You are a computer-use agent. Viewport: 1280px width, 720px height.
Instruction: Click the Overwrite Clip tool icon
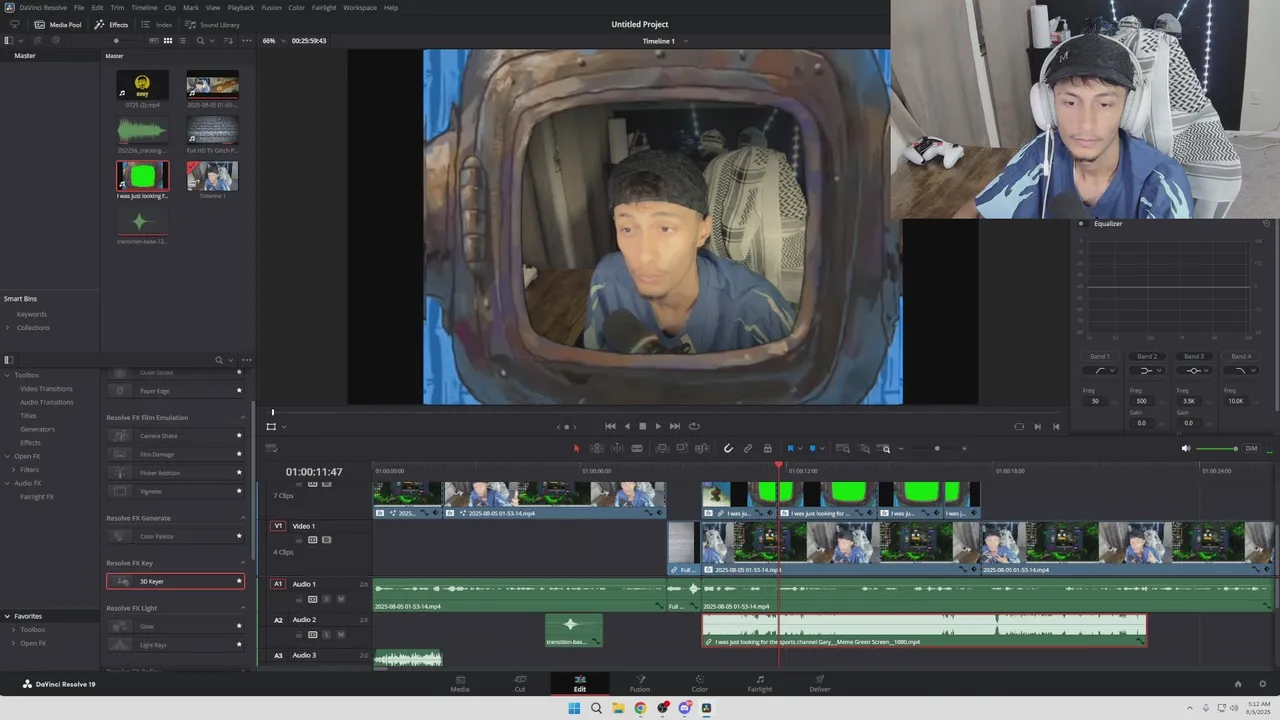(x=682, y=448)
